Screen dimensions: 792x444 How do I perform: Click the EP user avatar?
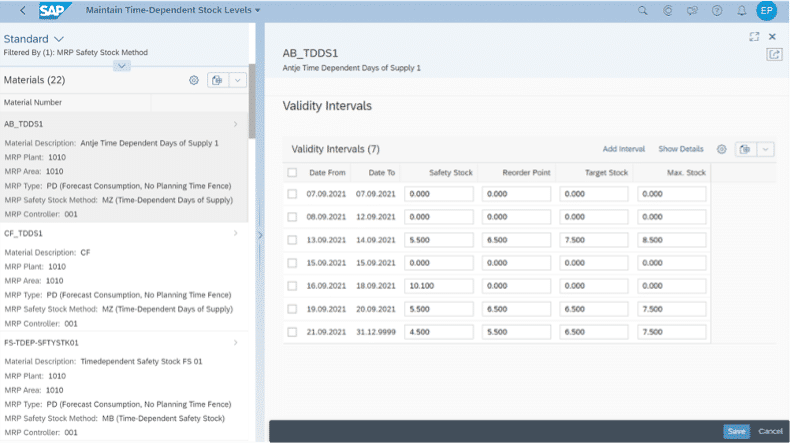pyautogui.click(x=767, y=10)
